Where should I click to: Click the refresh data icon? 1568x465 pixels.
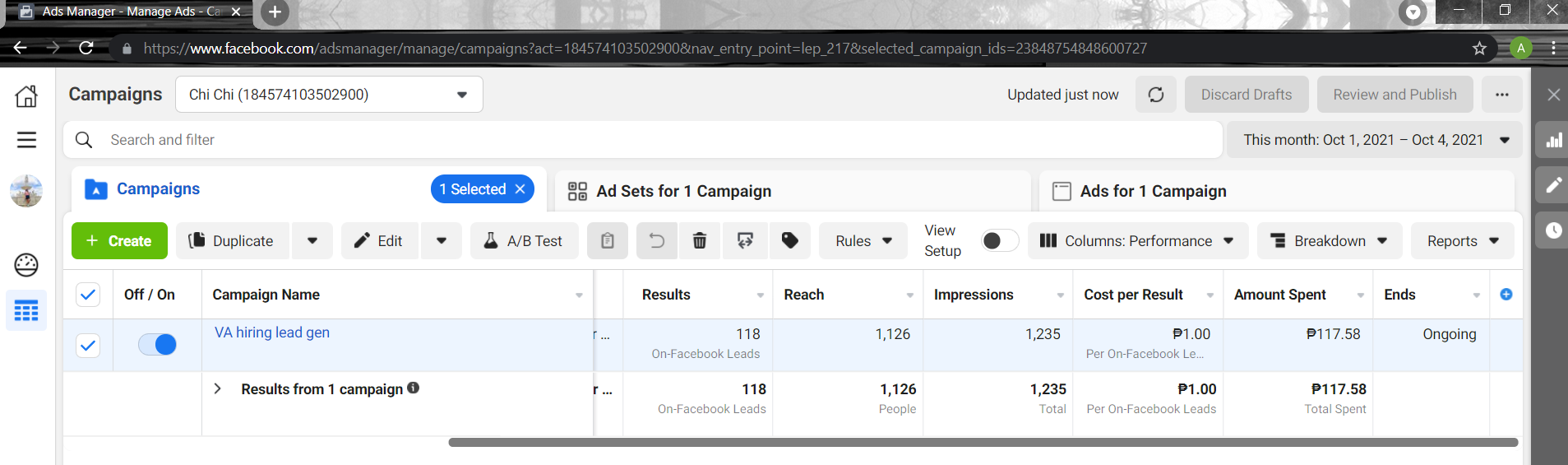(1155, 95)
